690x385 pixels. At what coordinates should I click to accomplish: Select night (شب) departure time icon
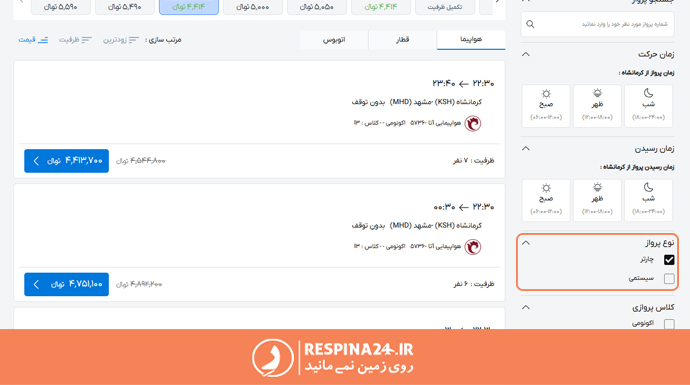[x=648, y=93]
